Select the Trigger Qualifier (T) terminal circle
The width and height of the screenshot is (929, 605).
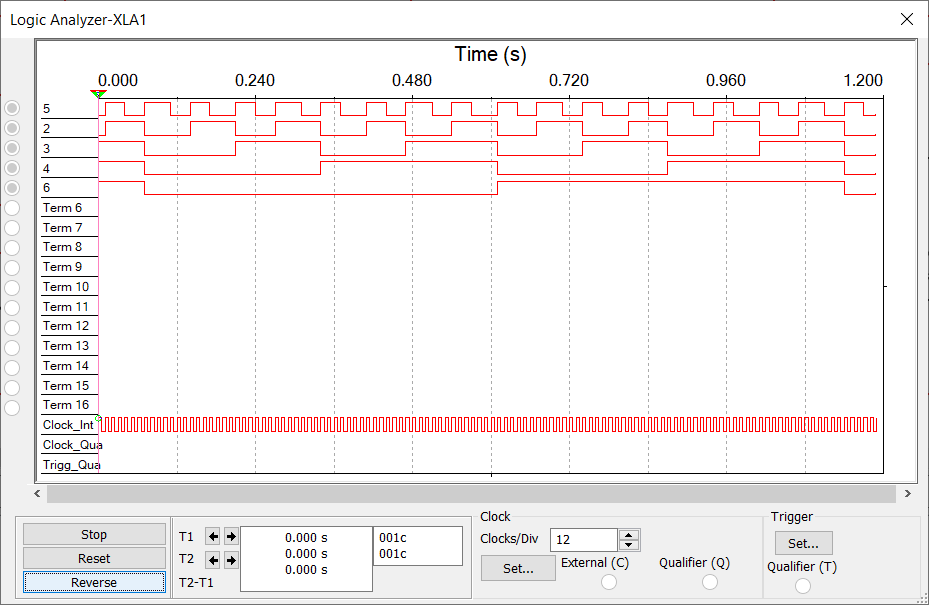click(803, 585)
